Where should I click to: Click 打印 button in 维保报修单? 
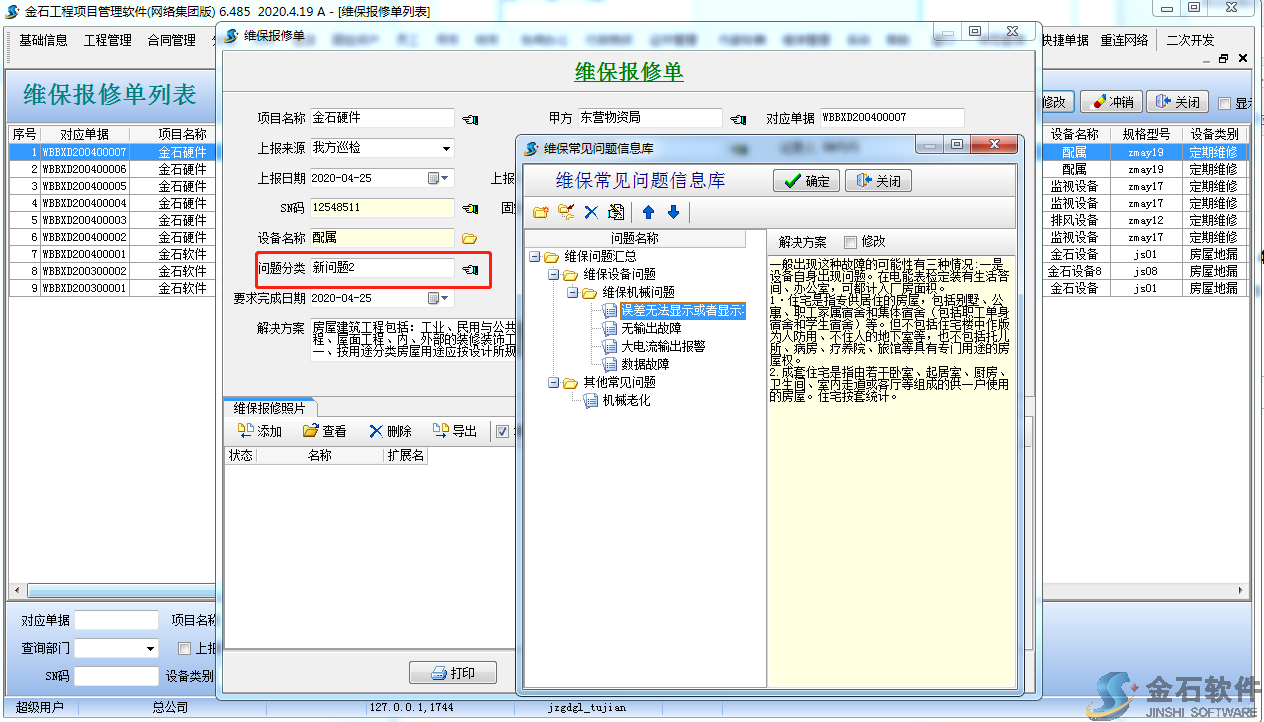(x=452, y=673)
